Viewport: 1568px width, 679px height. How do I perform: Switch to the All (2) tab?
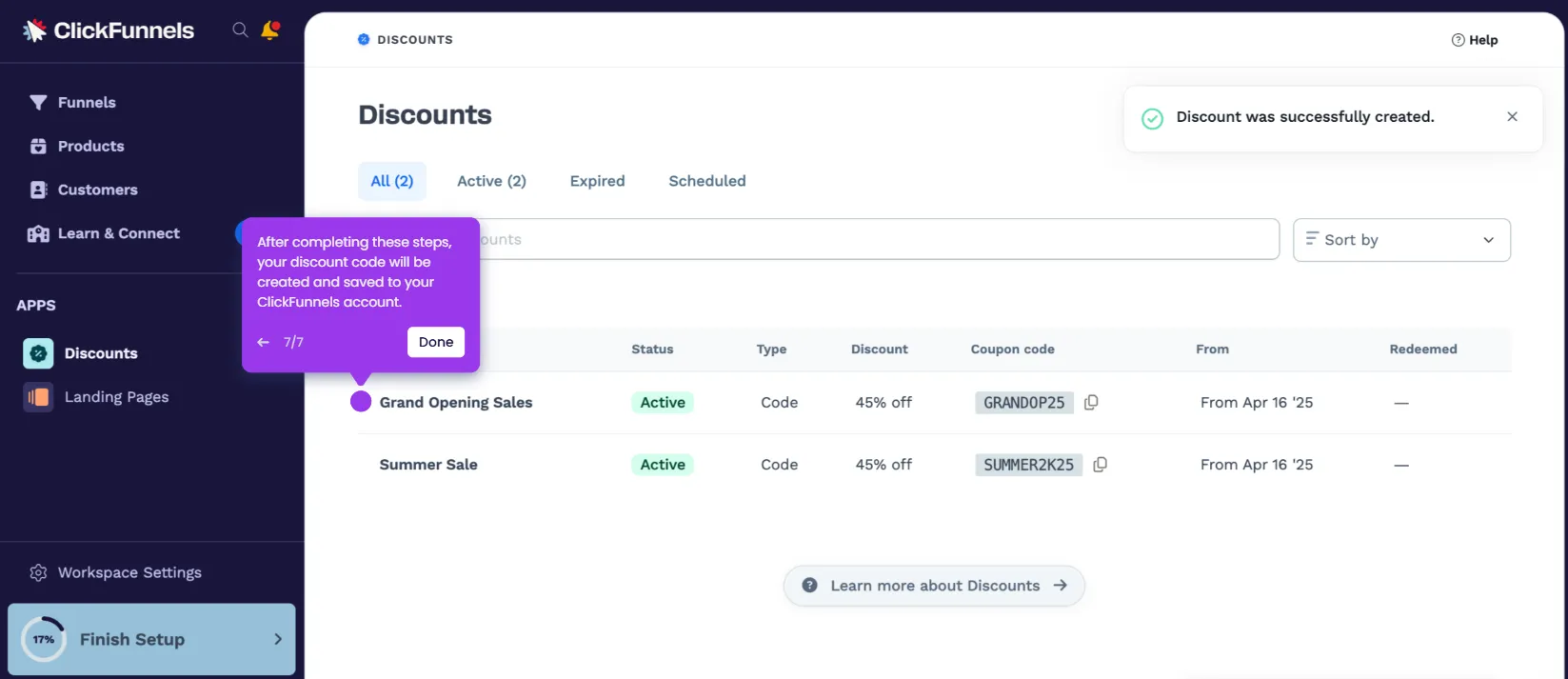[x=392, y=181]
